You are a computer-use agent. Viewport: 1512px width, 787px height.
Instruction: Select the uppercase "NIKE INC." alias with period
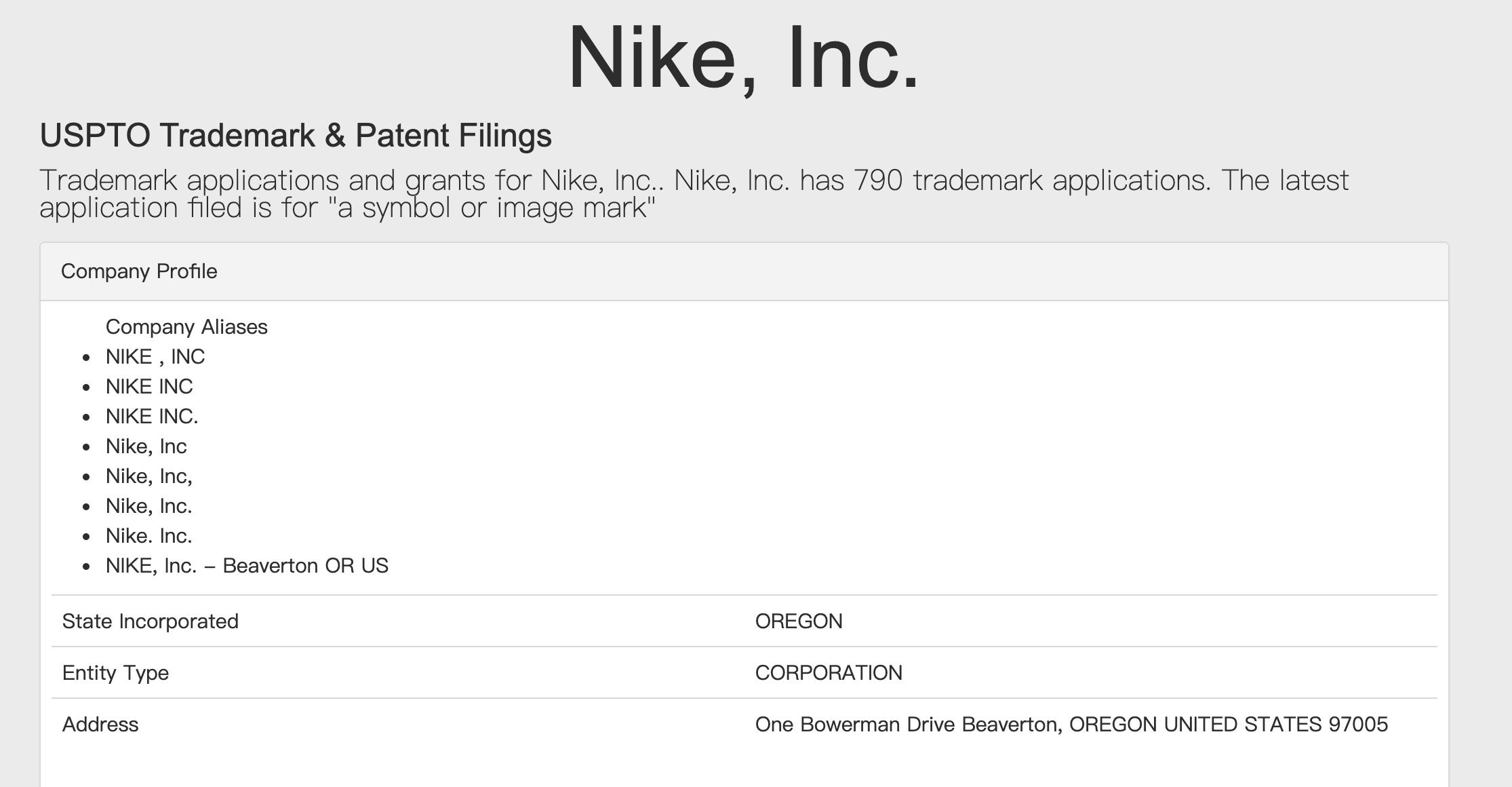[x=152, y=417]
